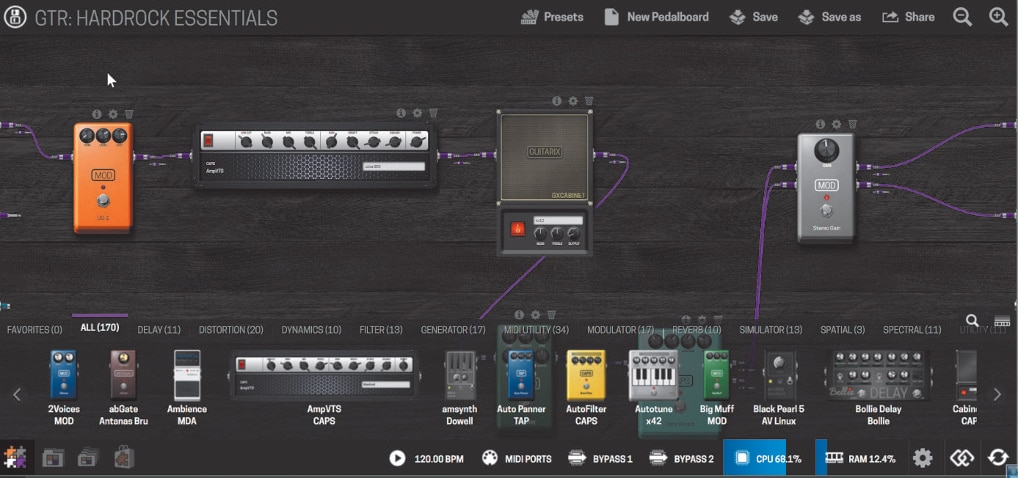Remove the Stereo Gain pedal with its trash icon
This screenshot has height=478, width=1018.
[x=852, y=124]
